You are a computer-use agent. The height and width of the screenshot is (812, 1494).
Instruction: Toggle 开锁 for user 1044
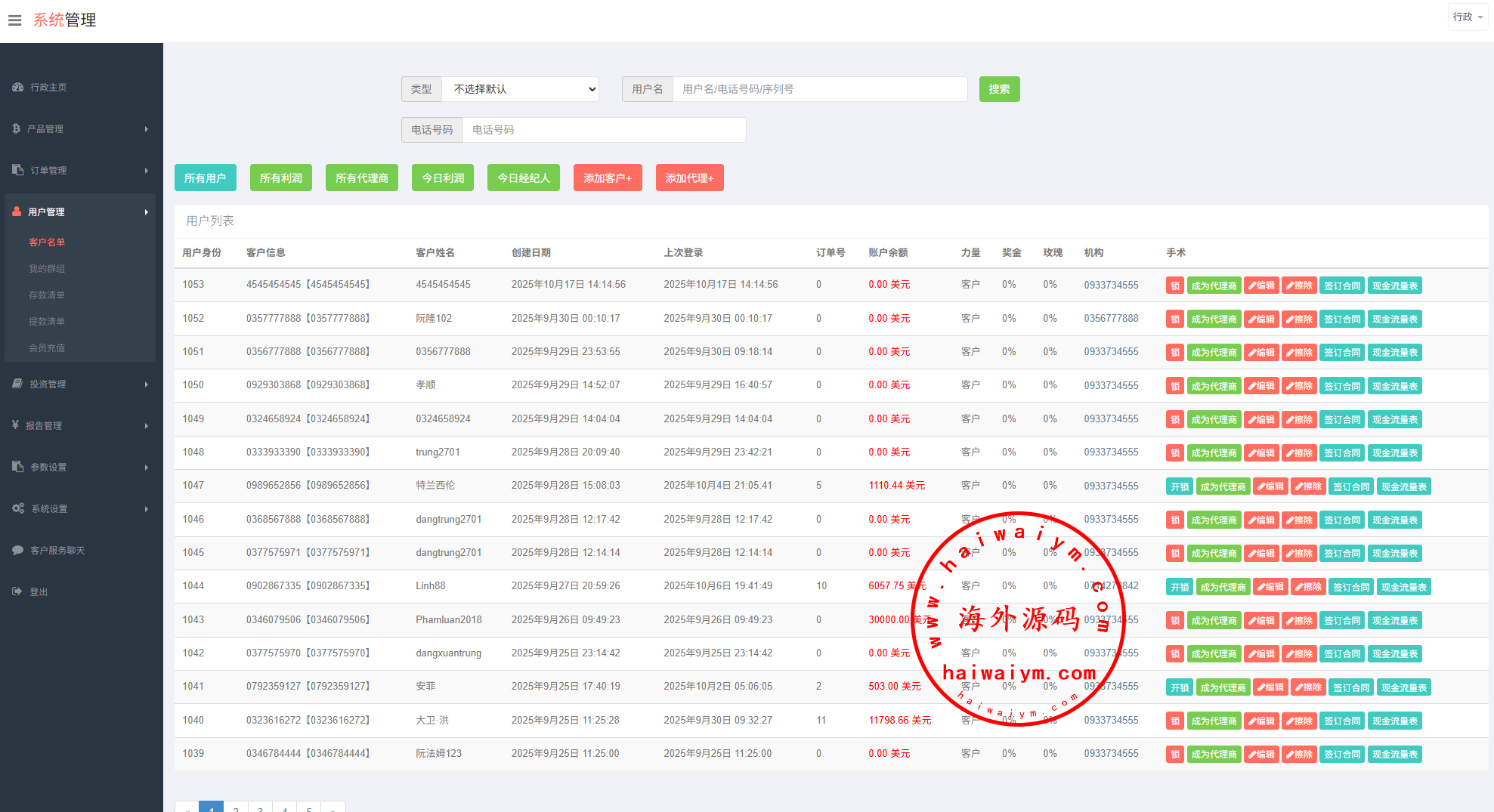1179,587
